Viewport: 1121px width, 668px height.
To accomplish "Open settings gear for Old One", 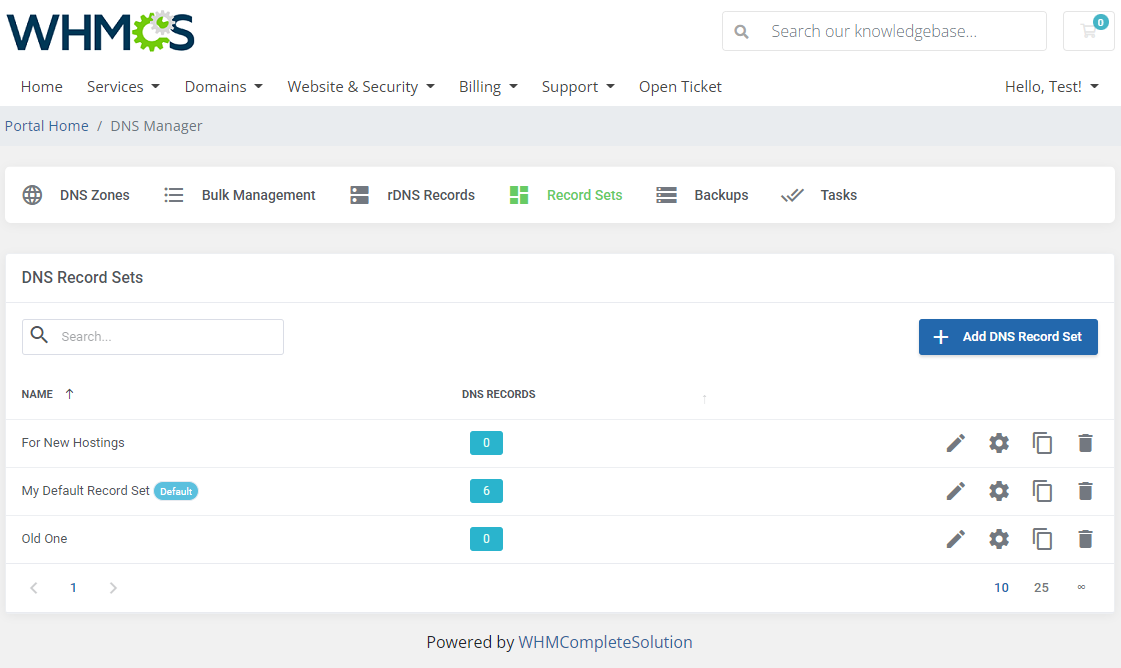I will (x=999, y=539).
